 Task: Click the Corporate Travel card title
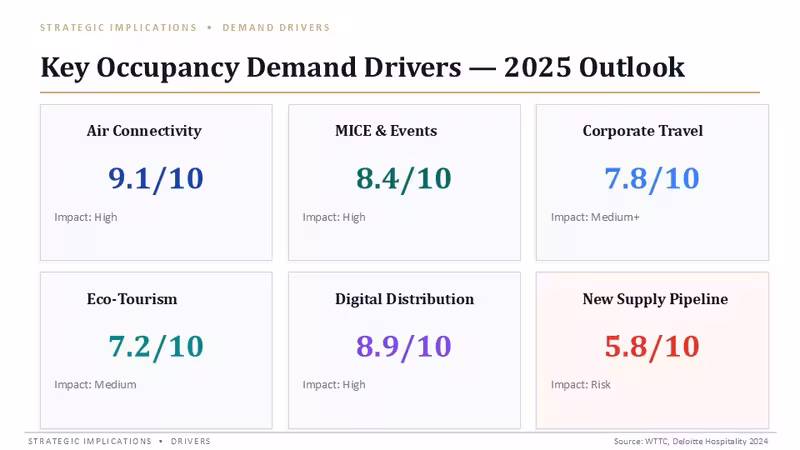click(x=642, y=131)
